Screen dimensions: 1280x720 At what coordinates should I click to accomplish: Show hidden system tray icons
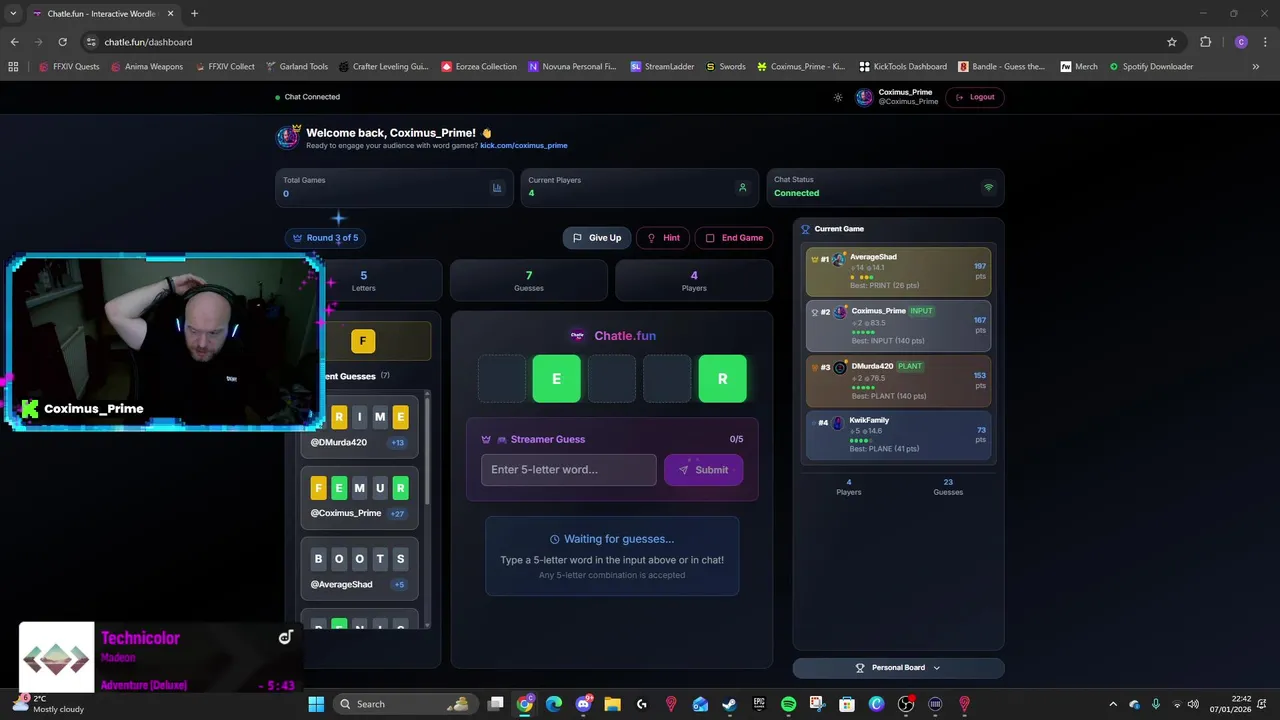pyautogui.click(x=1113, y=704)
